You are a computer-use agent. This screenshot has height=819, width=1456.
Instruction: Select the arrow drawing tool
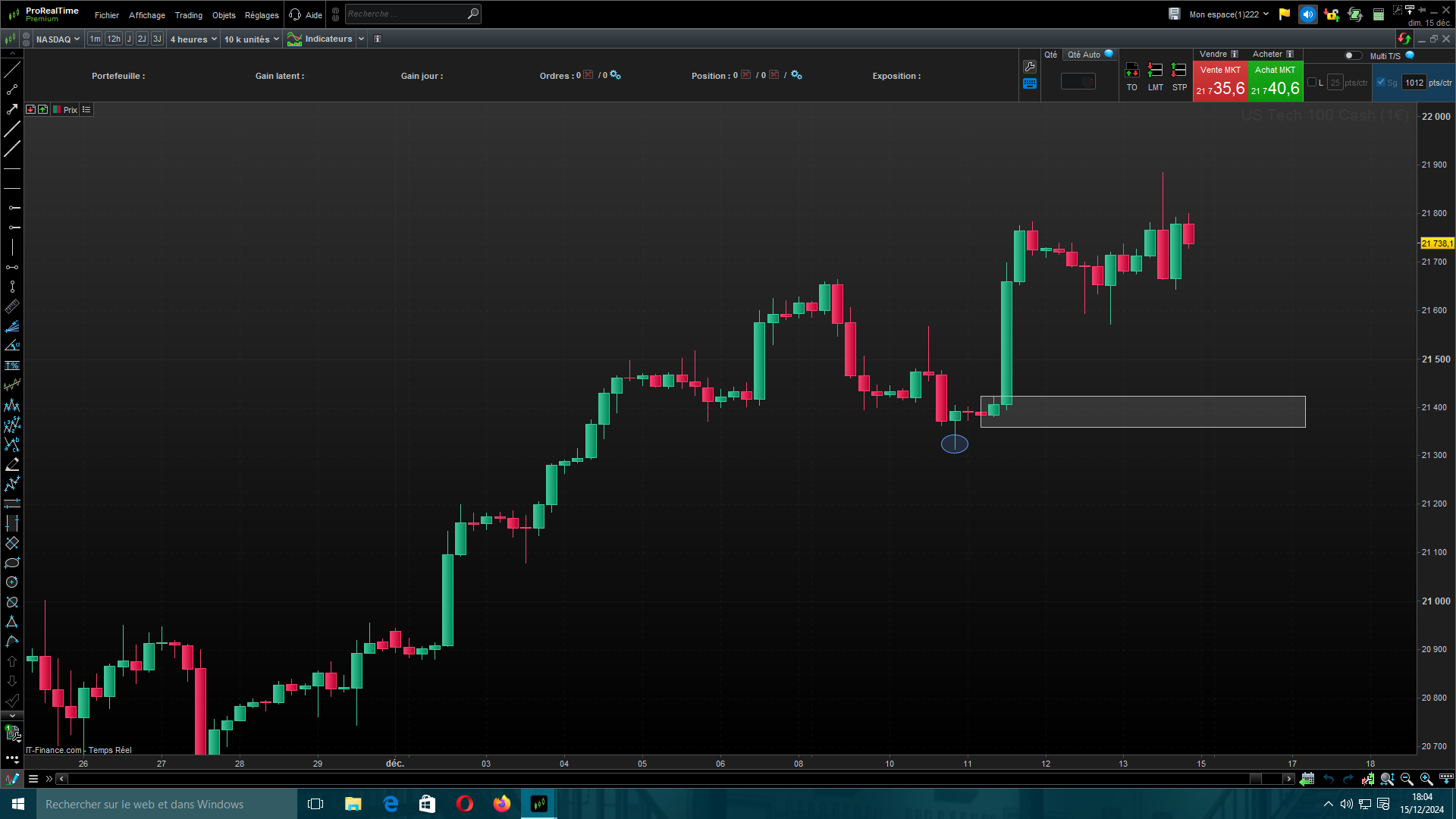(x=12, y=109)
